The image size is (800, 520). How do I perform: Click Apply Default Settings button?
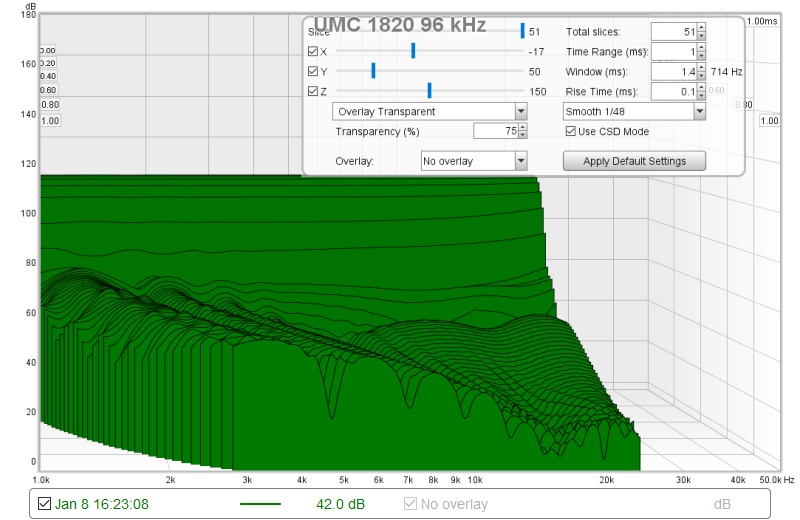(x=634, y=161)
